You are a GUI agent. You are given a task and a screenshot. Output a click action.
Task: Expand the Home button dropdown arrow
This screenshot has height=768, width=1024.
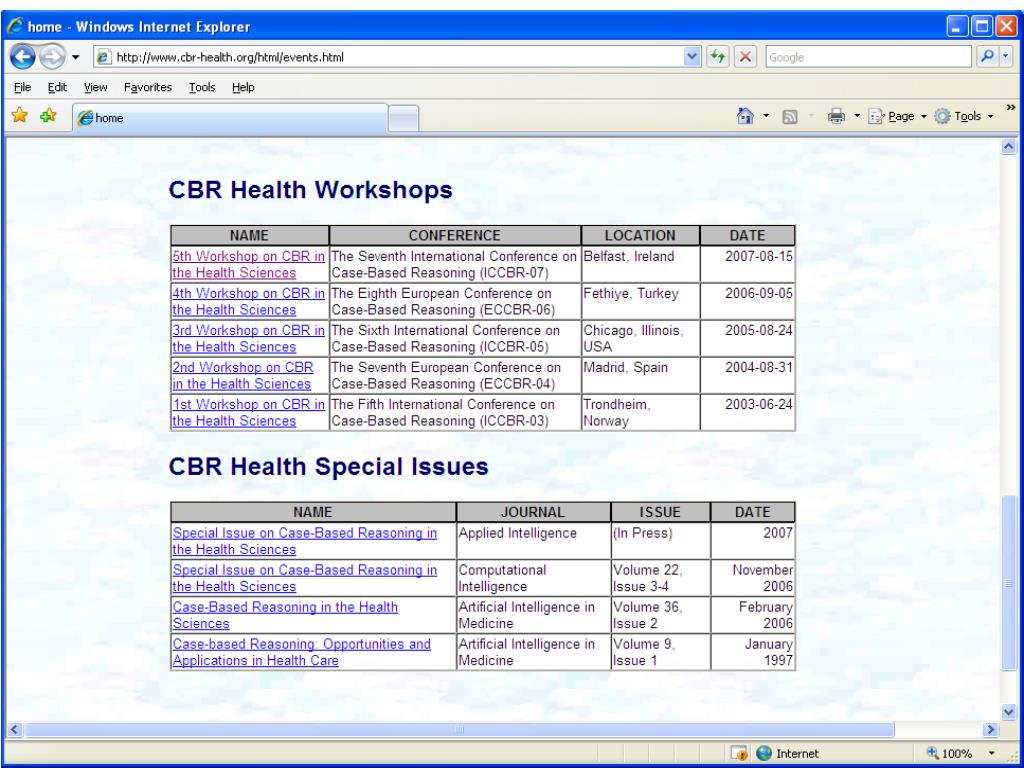coord(766,117)
